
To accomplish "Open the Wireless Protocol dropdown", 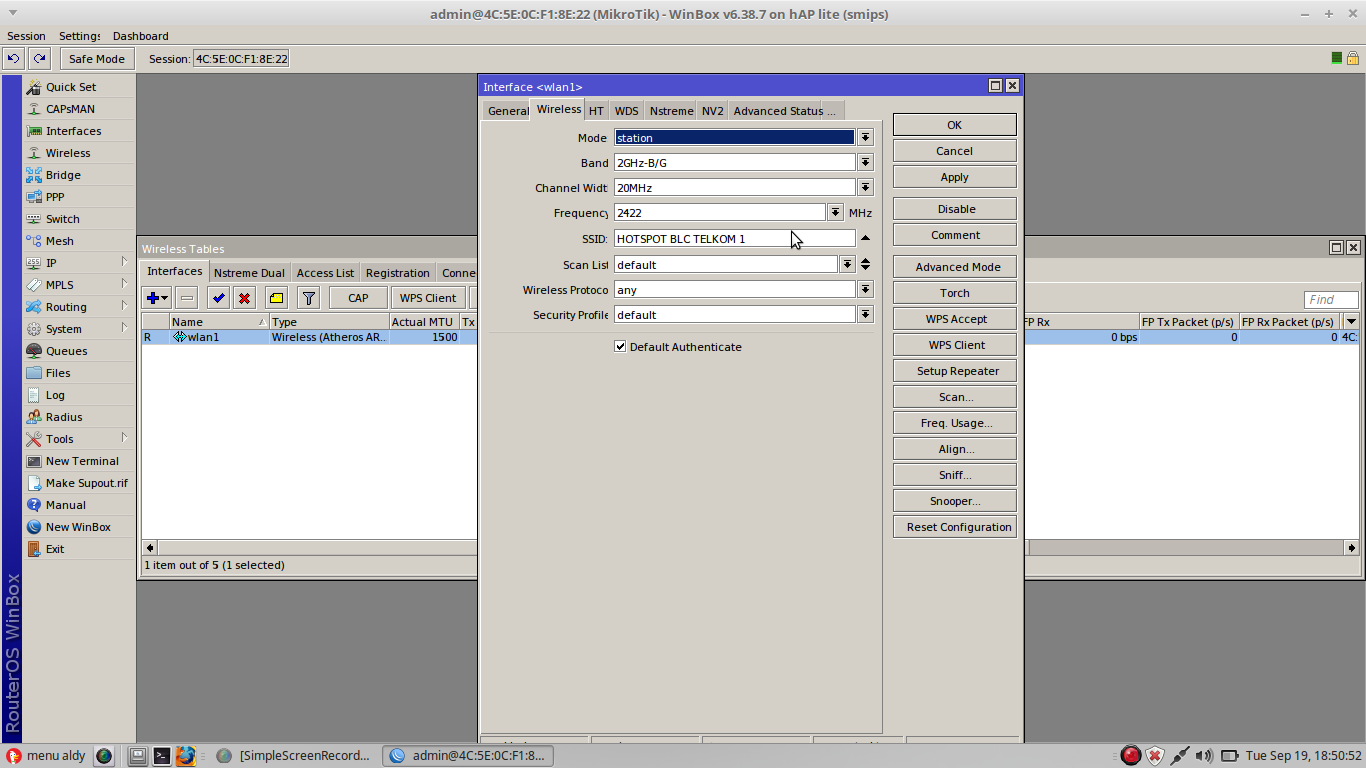I will (866, 290).
